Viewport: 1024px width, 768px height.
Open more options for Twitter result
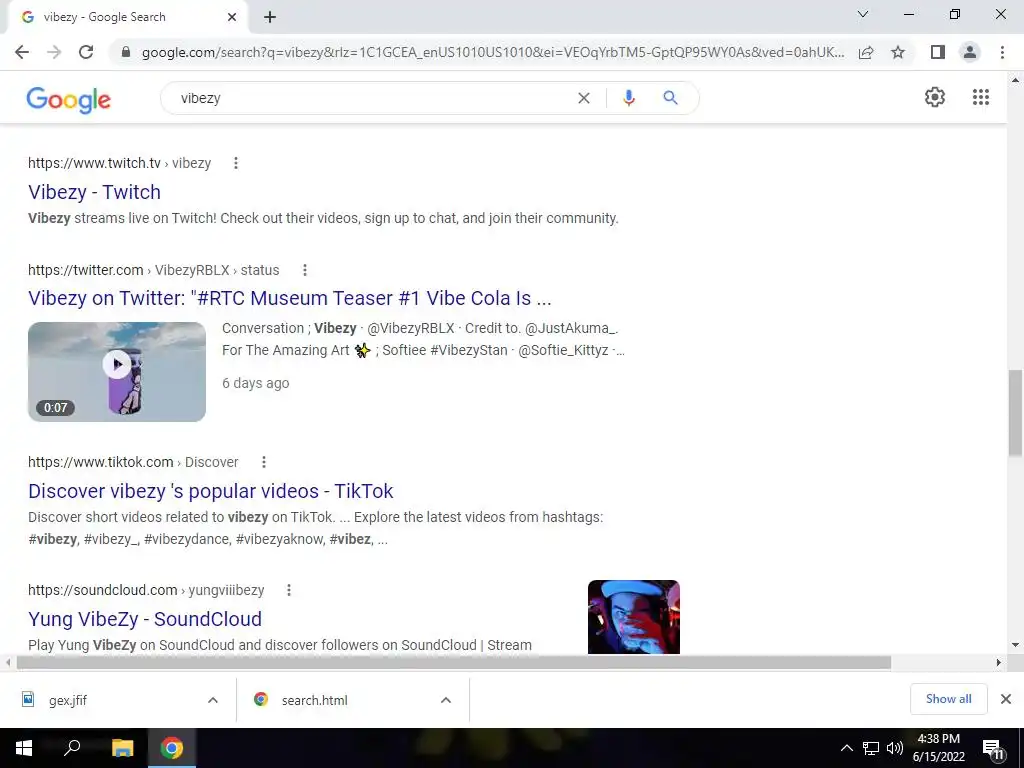[304, 270]
